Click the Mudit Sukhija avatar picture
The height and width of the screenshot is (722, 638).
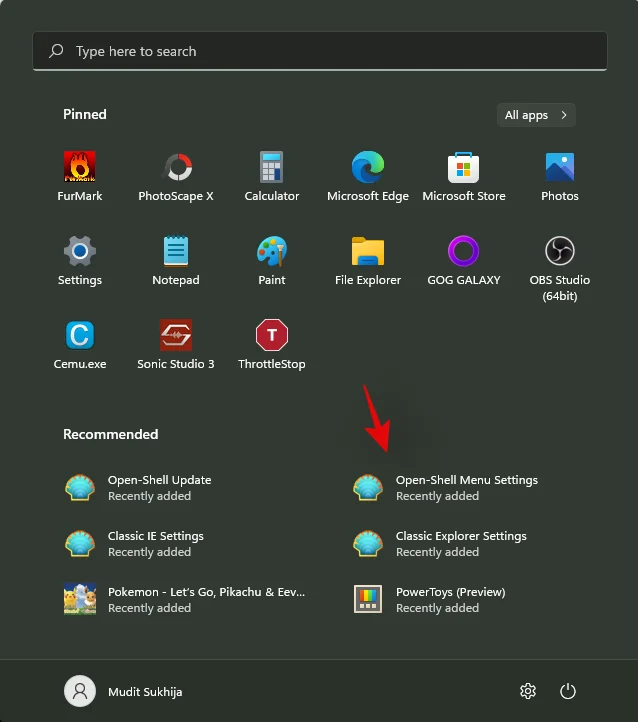click(x=80, y=691)
